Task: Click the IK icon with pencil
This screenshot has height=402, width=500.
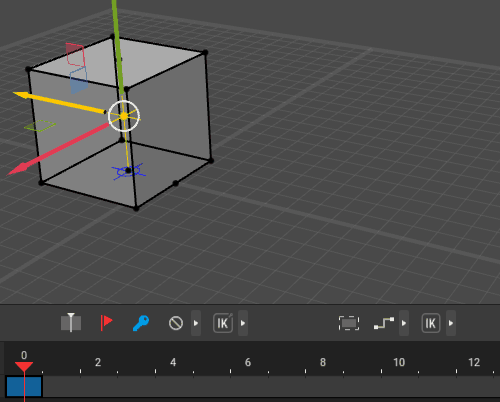Action: (x=223, y=323)
